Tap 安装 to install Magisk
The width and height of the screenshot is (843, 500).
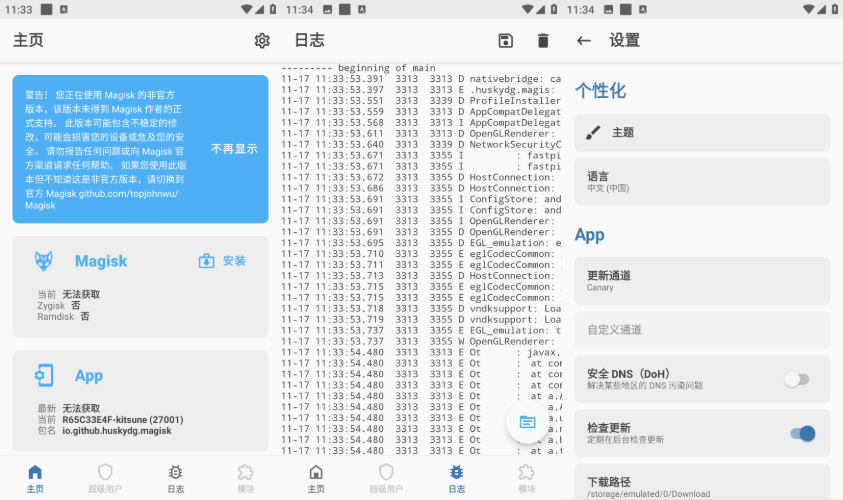(x=234, y=261)
